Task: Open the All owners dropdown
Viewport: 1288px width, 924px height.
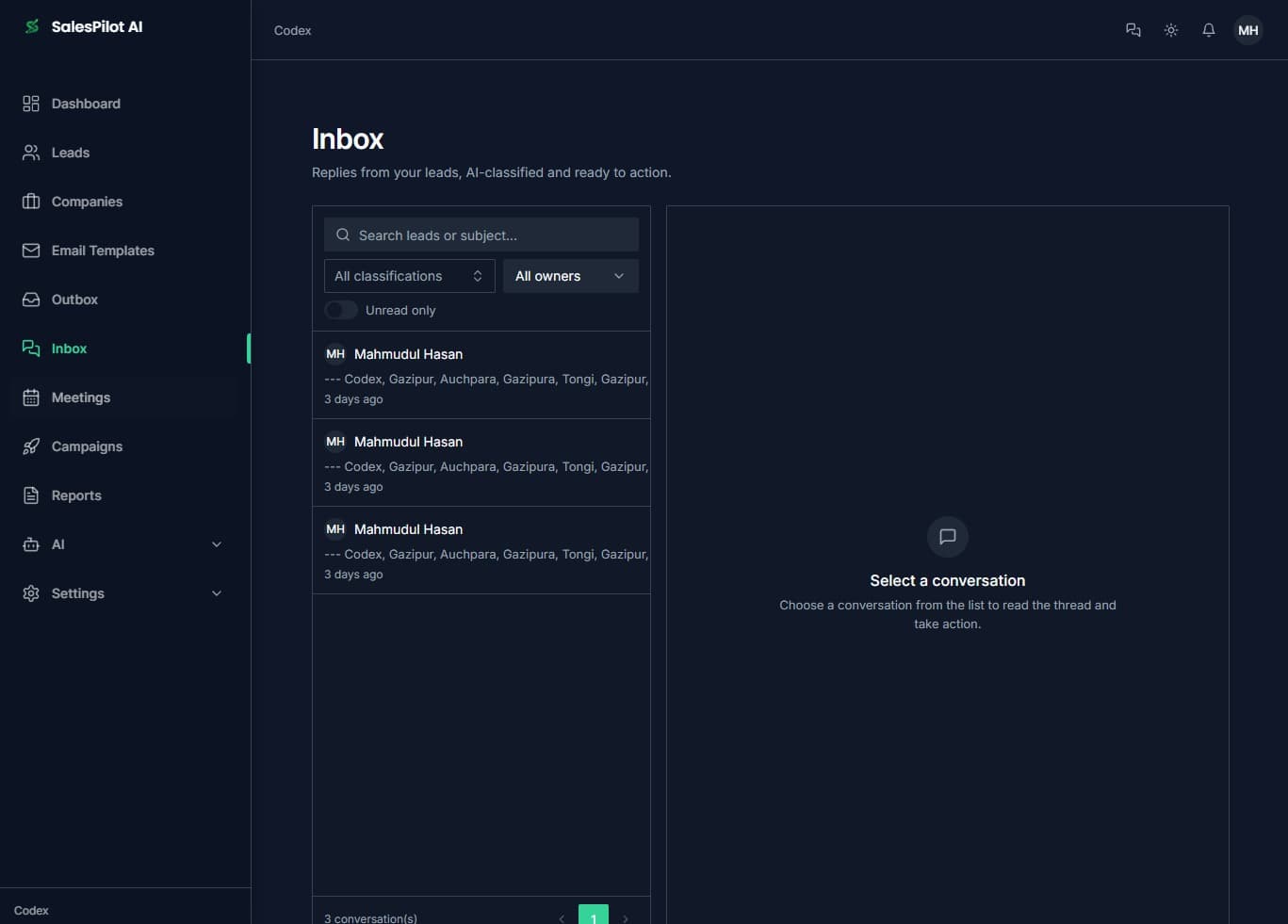Action: point(571,276)
